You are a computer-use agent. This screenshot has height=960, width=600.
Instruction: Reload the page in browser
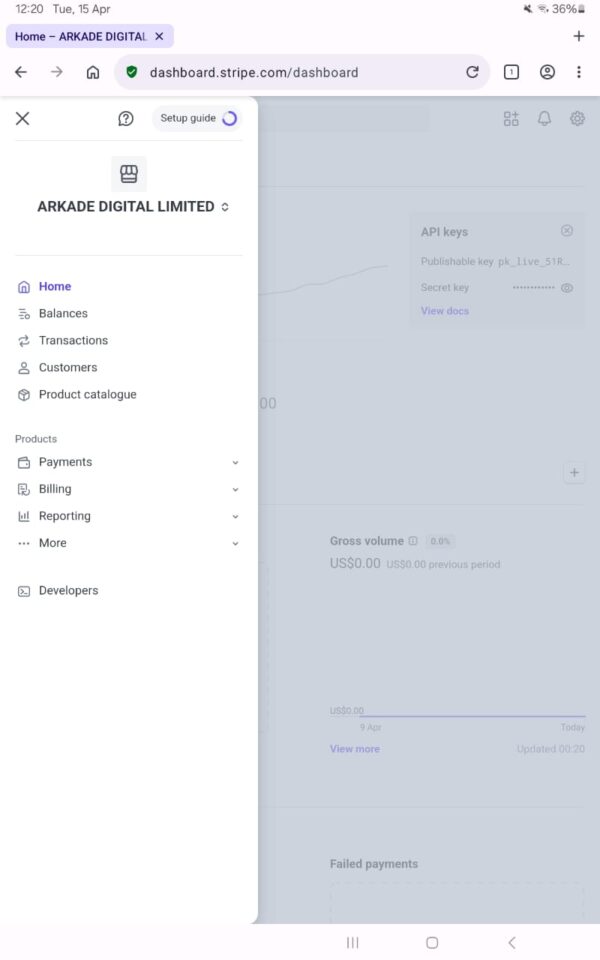click(472, 72)
